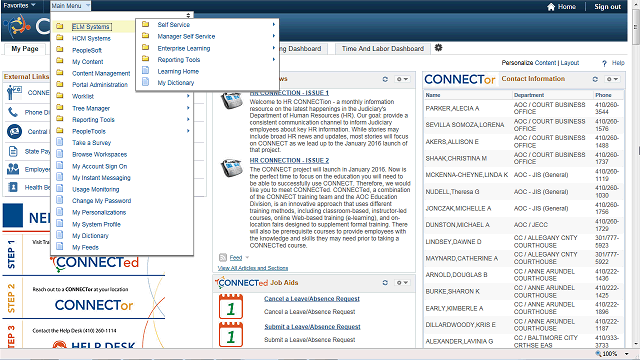Viewport: 640px width, 360px height.
Task: Select Learning Home from the submenu
Action: pos(178,71)
